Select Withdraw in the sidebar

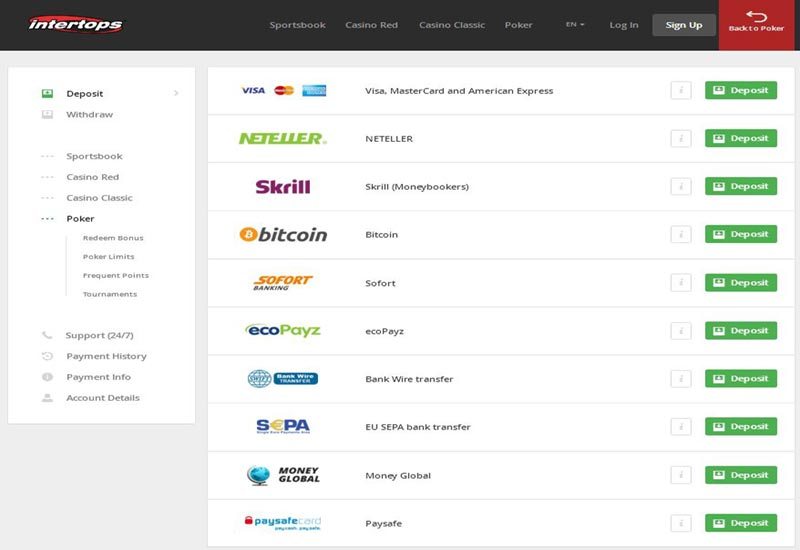tap(90, 114)
